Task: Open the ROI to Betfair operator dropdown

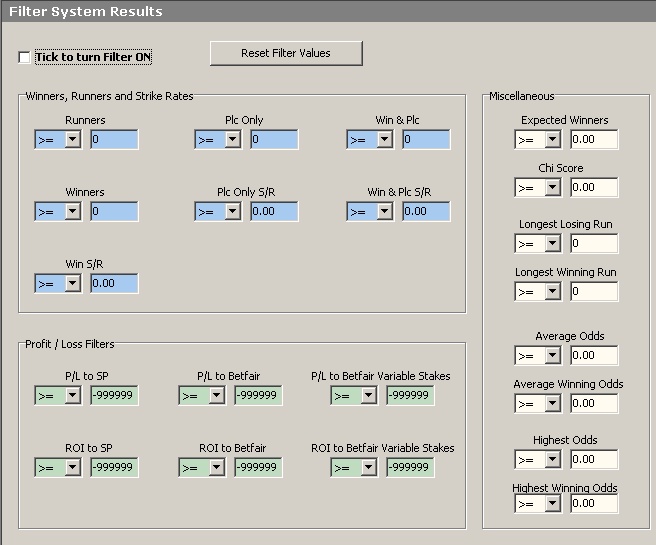Action: coord(202,468)
